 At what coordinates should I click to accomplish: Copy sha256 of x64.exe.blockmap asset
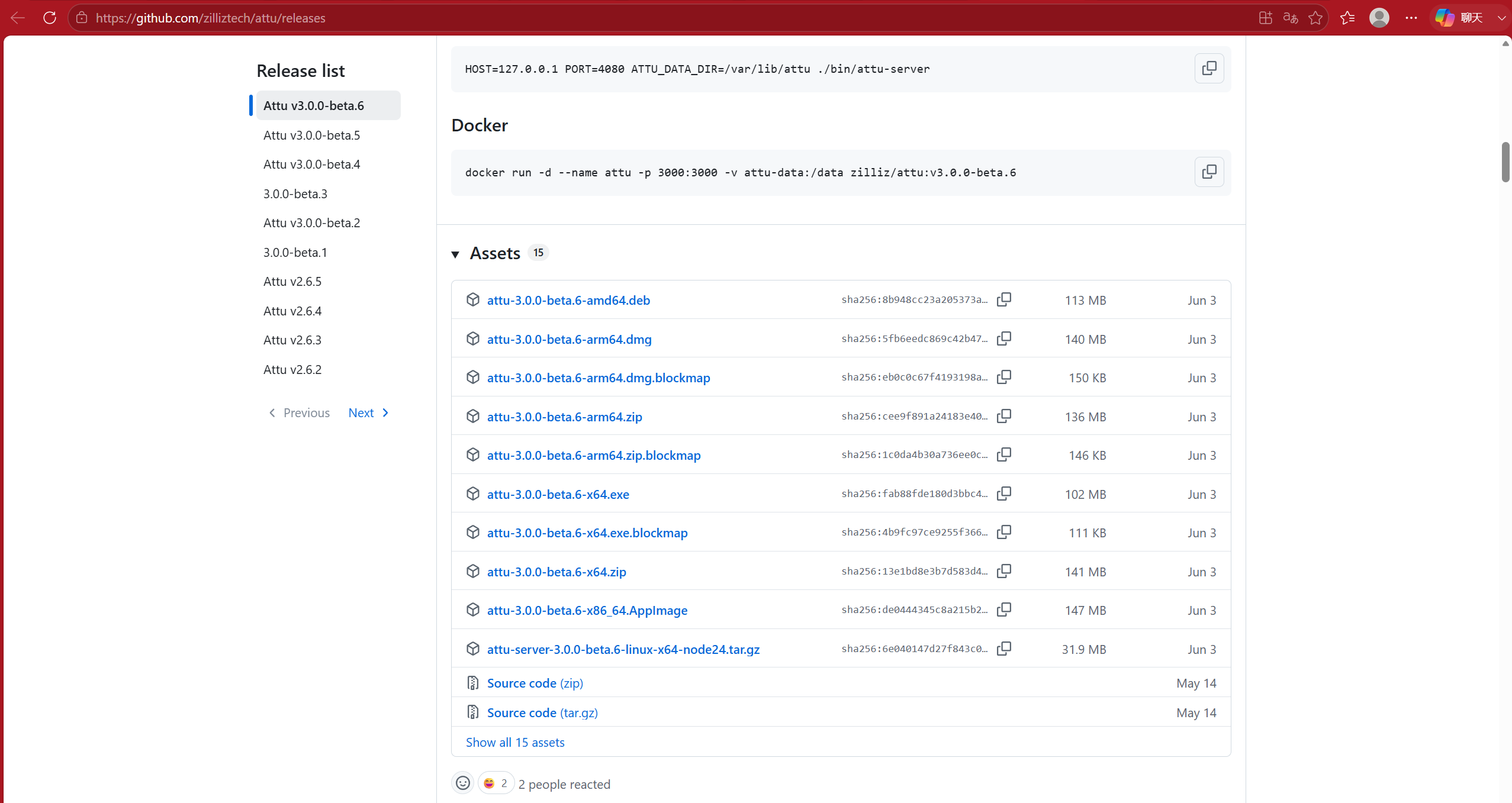[1004, 532]
